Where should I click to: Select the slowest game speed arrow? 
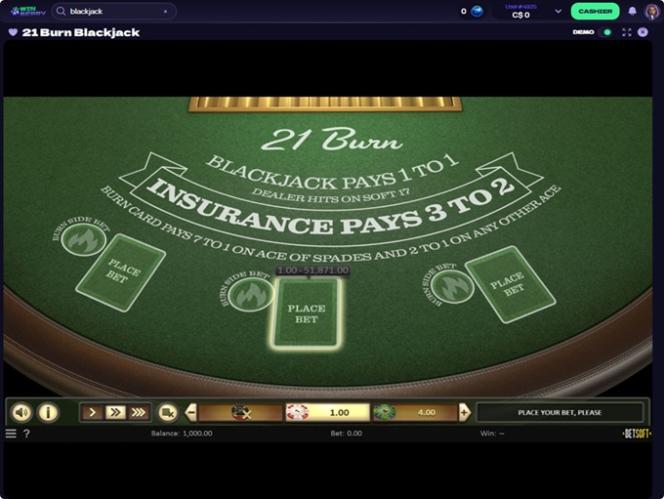(x=93, y=412)
